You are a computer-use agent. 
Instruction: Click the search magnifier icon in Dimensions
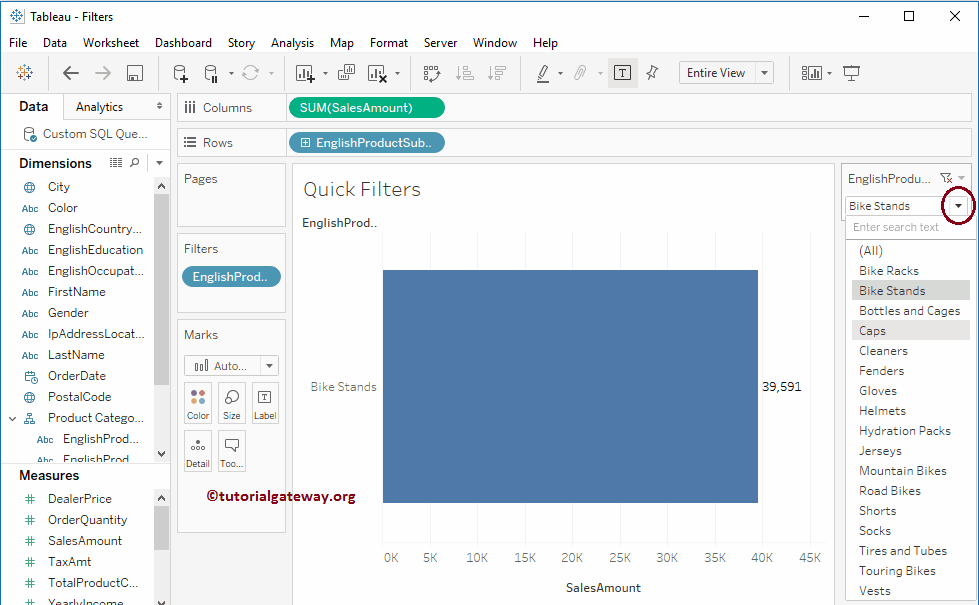coord(134,163)
